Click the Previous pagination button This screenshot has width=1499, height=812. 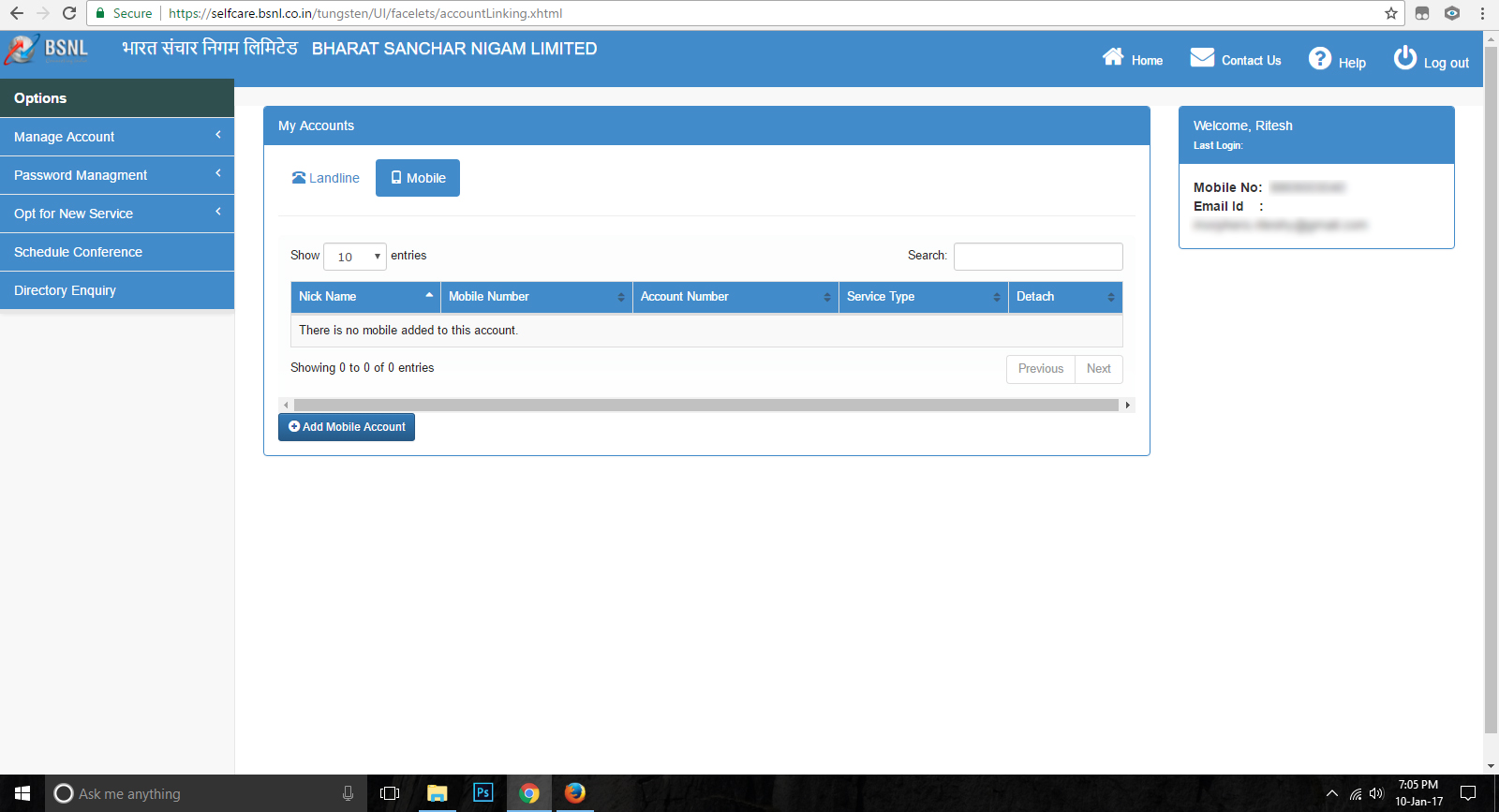(1041, 369)
